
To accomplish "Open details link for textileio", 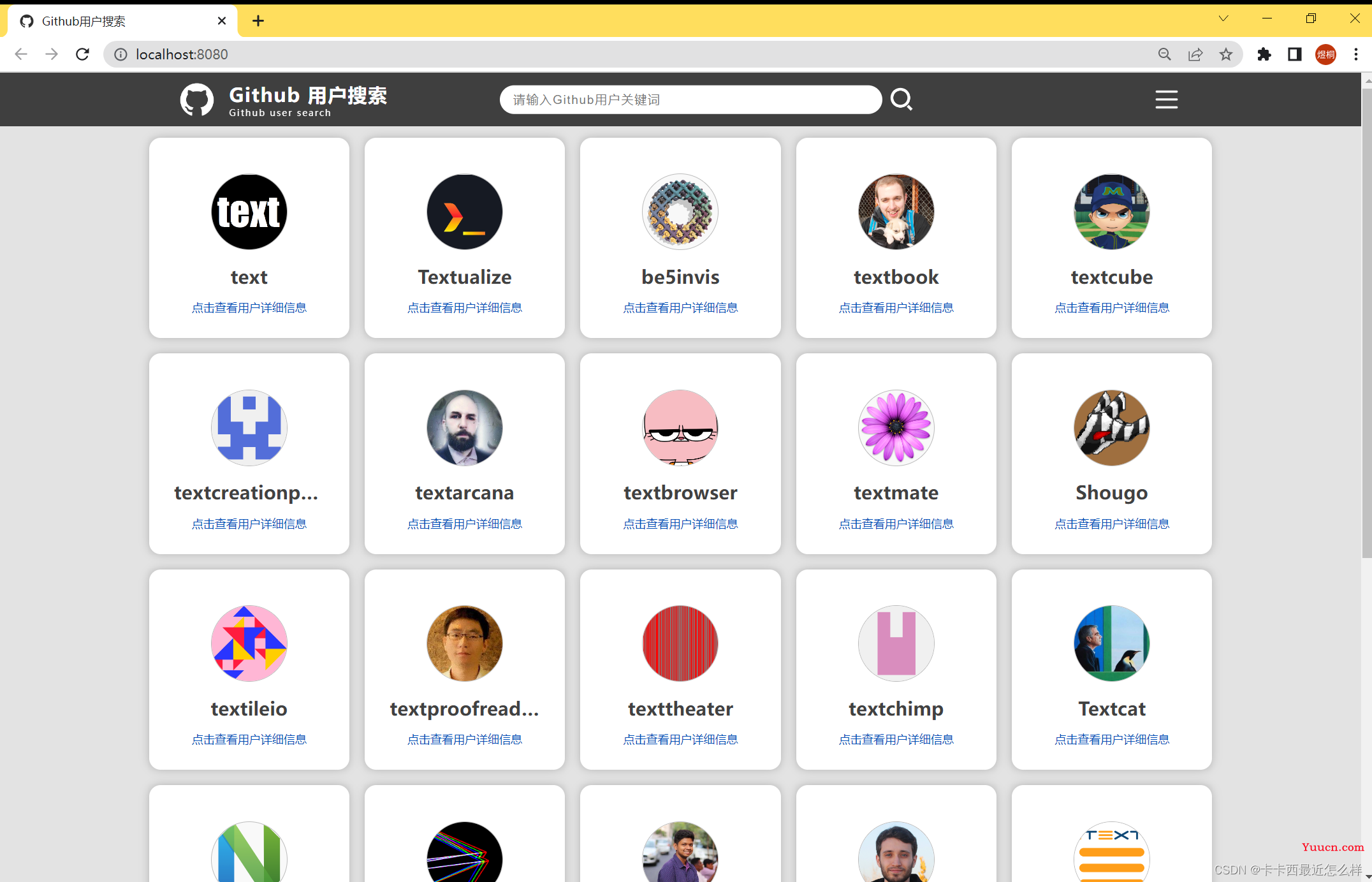I will click(249, 739).
